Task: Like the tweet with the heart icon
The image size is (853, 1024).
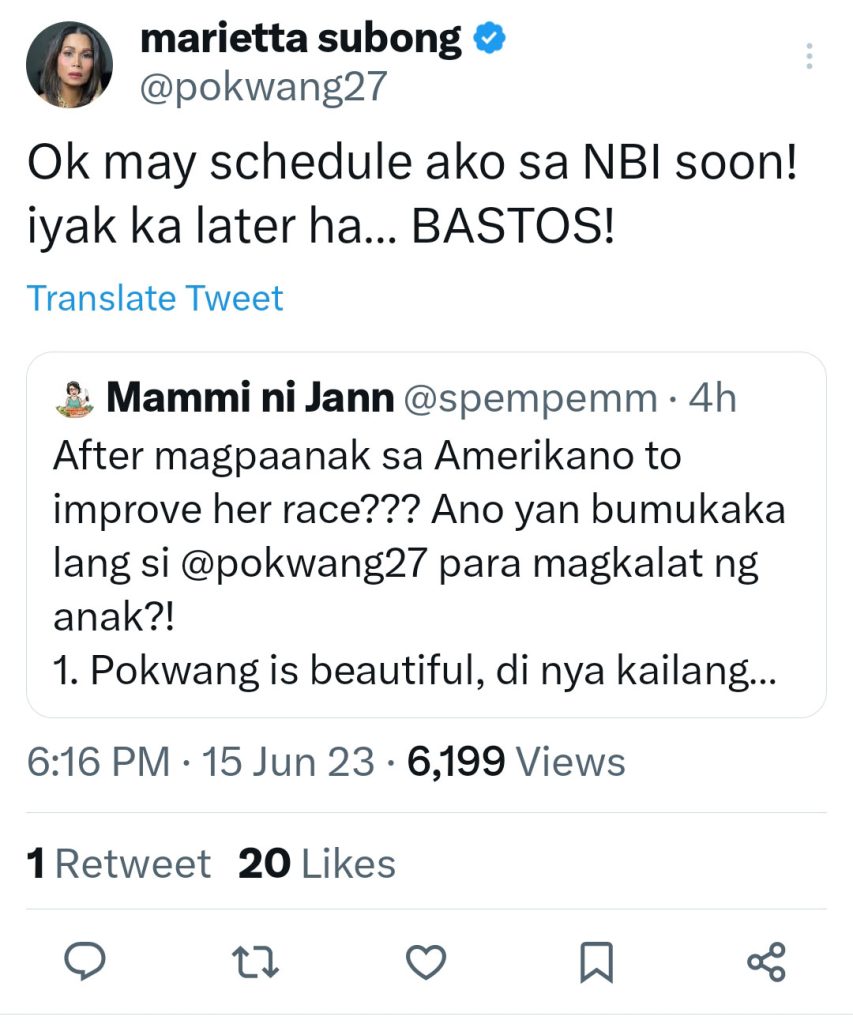Action: coord(427,962)
